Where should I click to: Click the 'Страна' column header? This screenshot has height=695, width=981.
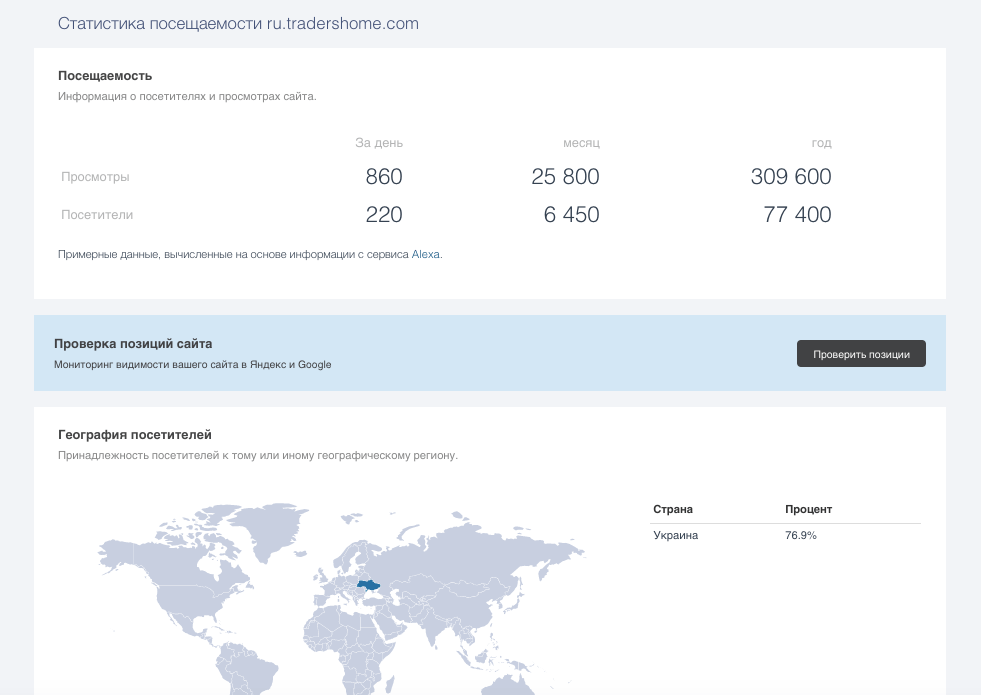pos(673,509)
